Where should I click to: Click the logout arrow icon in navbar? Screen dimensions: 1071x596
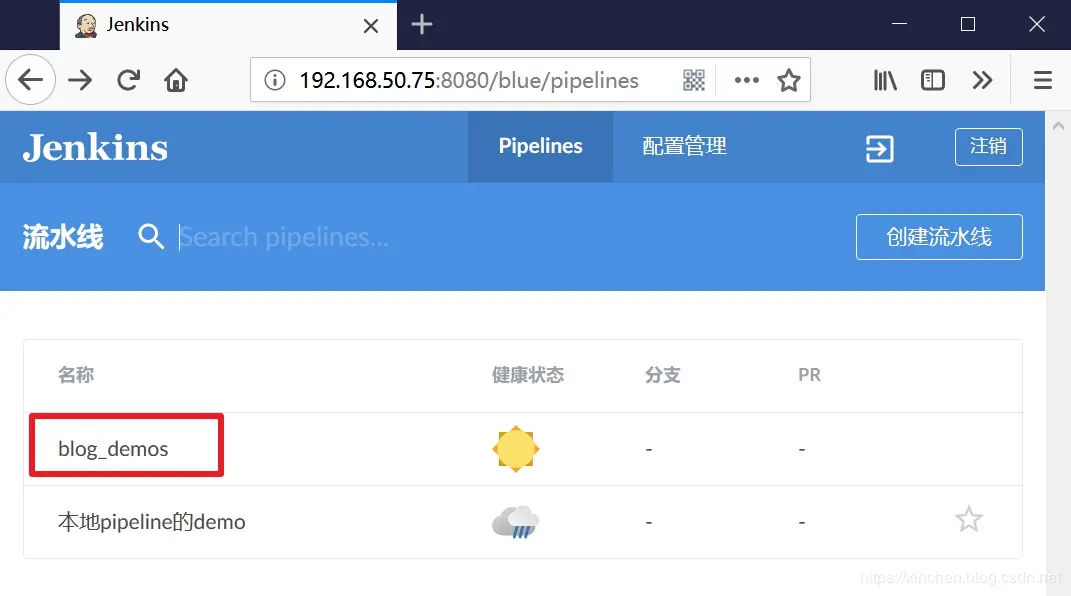click(878, 147)
